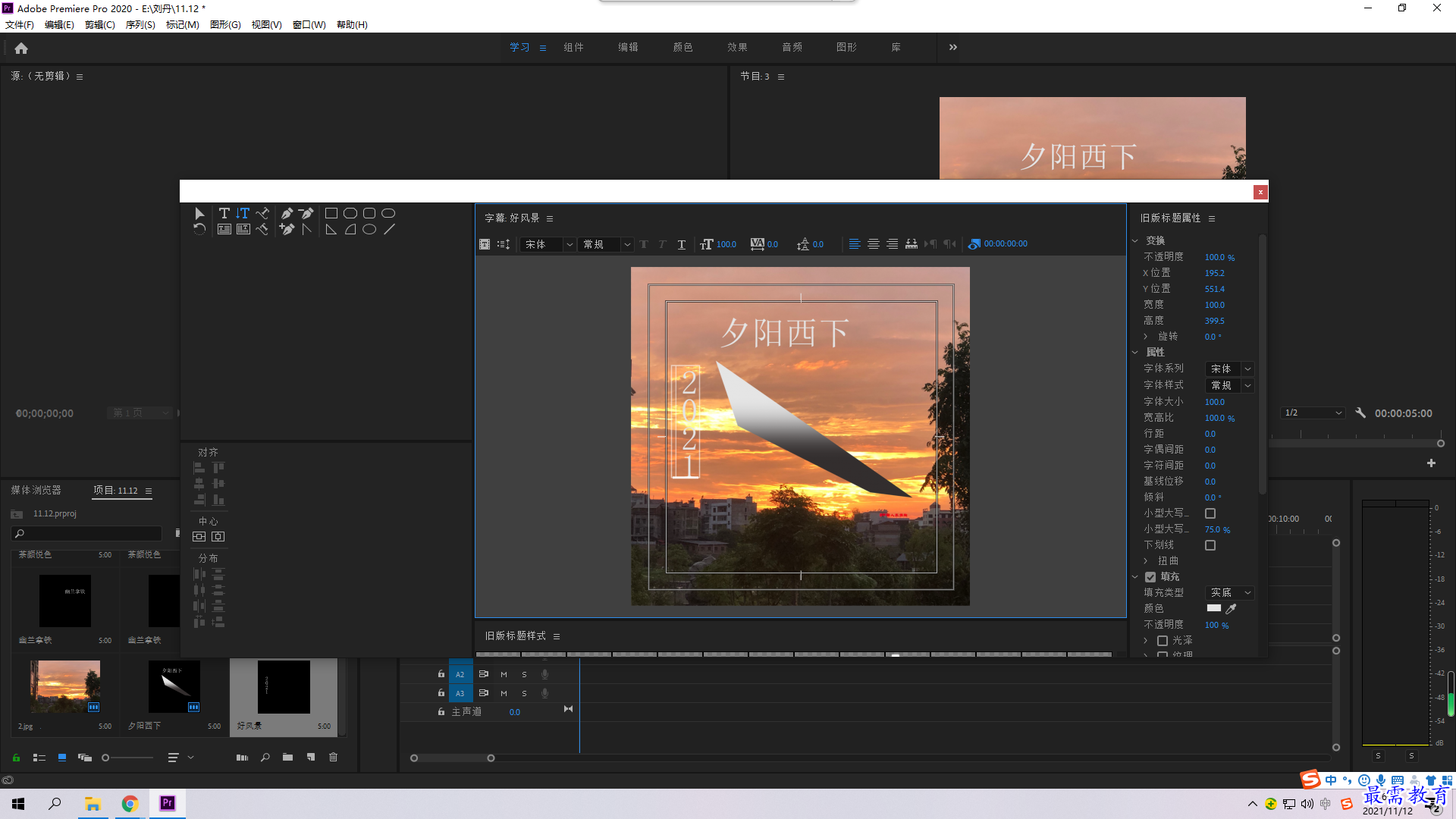This screenshot has width=1456, height=819.
Task: Collapse the 属性 properties section
Action: [x=1135, y=352]
